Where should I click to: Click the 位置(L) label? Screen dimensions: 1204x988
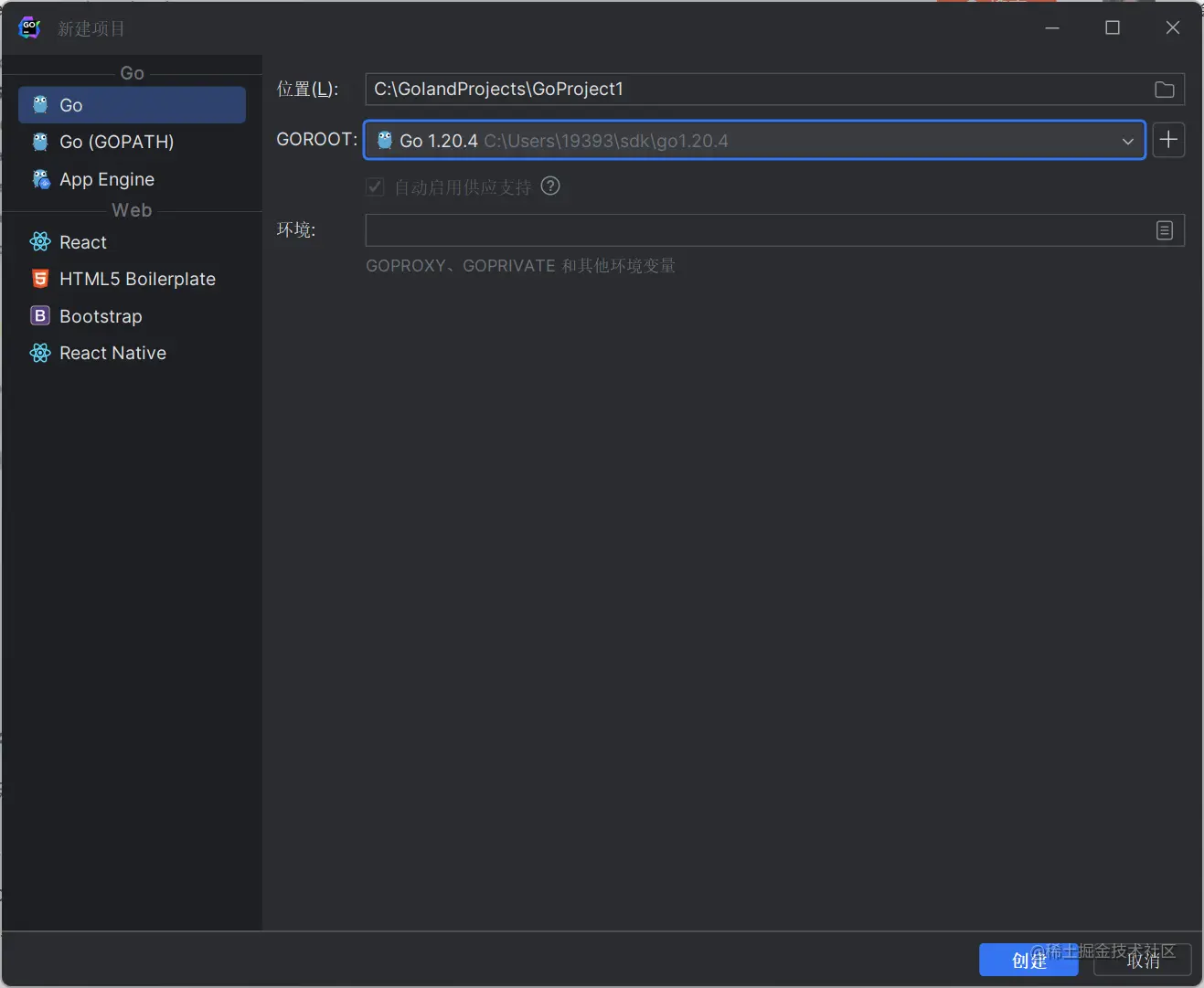click(308, 89)
